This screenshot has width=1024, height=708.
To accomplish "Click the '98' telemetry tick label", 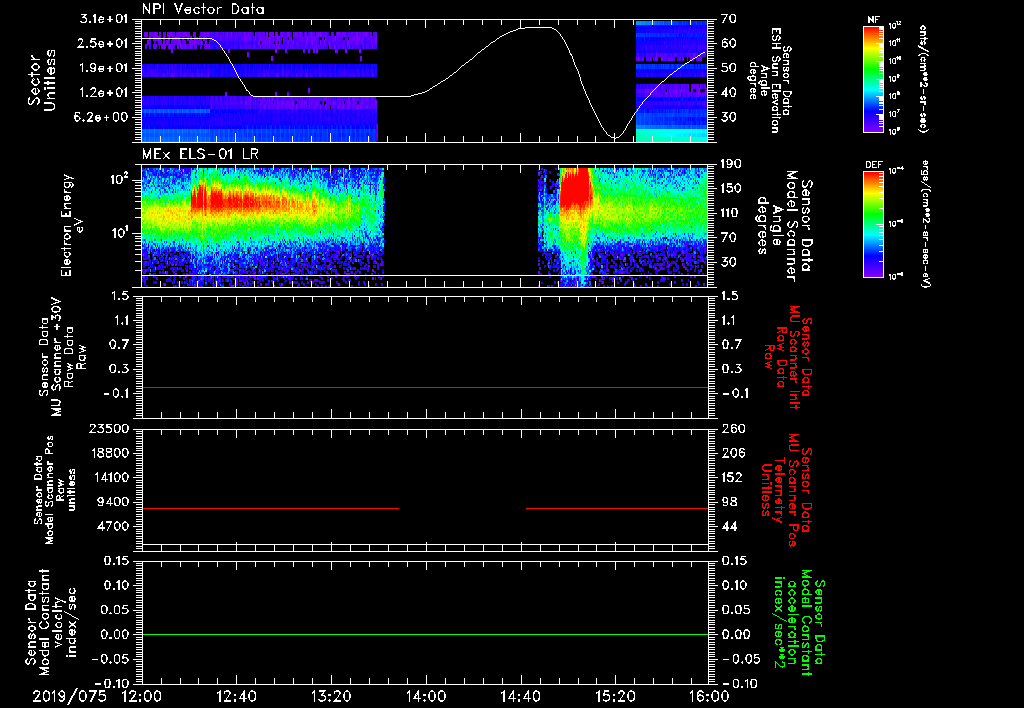I will [729, 502].
